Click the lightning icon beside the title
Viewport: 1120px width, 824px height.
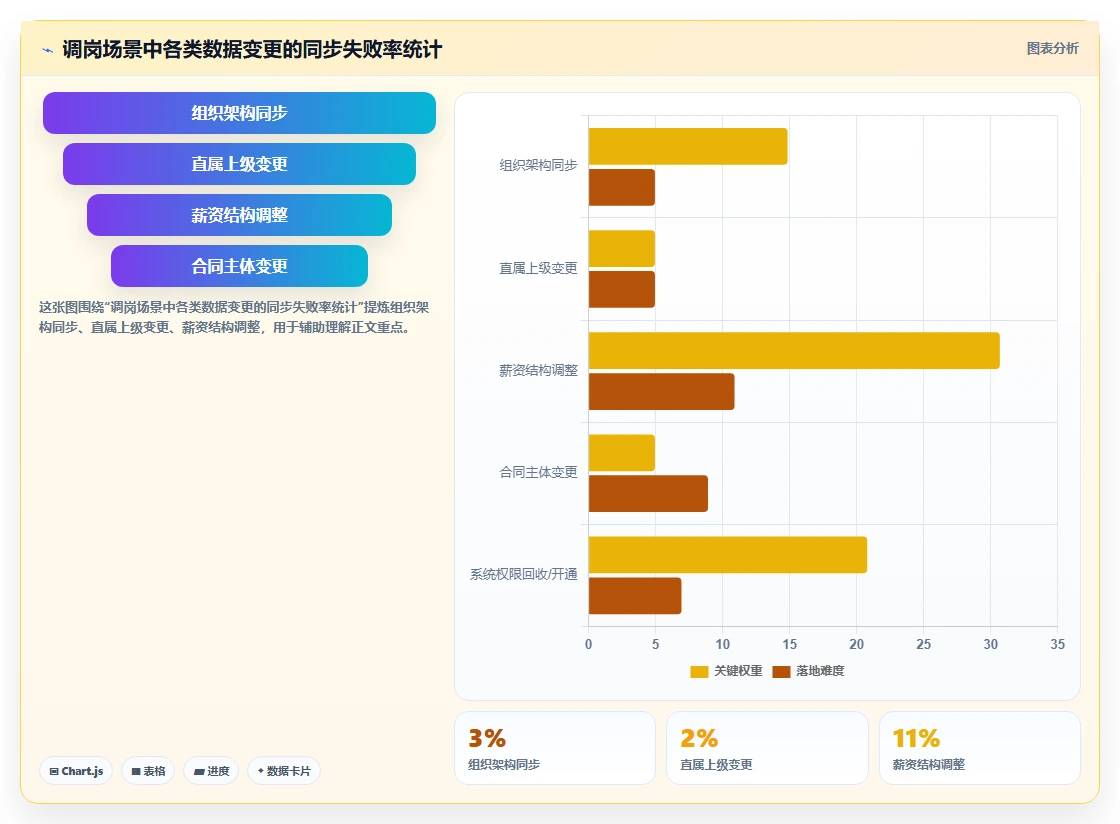coord(48,50)
